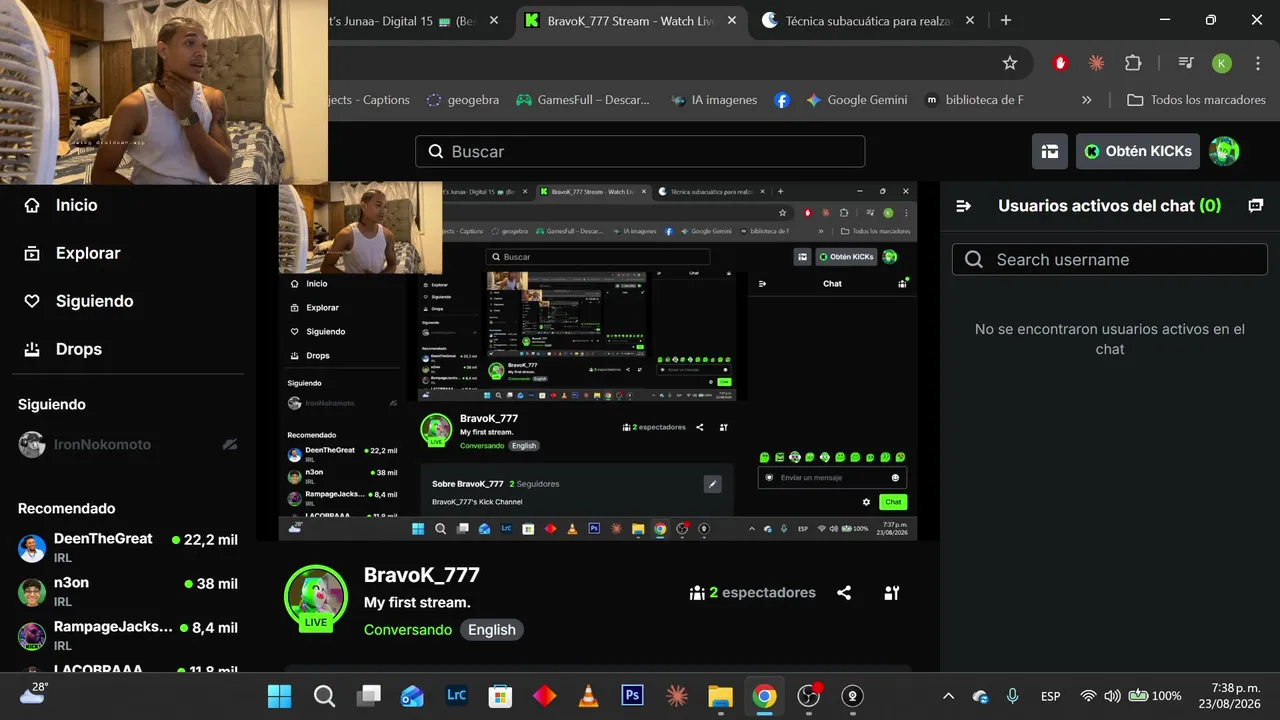Click the offline icon next to IronNokomoto
The width and height of the screenshot is (1280, 720).
click(230, 444)
